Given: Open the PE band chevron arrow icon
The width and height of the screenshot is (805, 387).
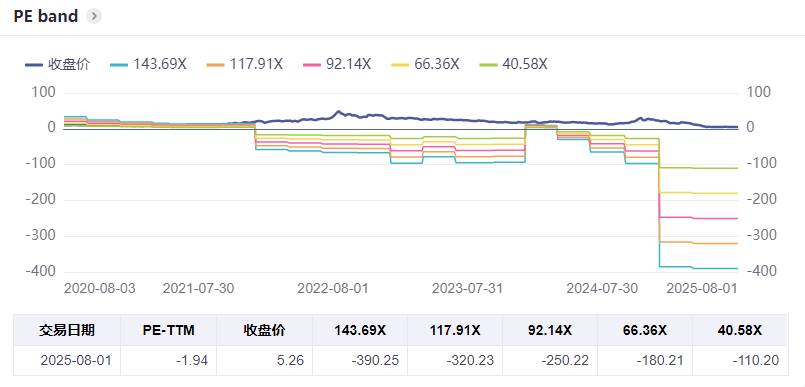Looking at the screenshot, I should pos(94,16).
